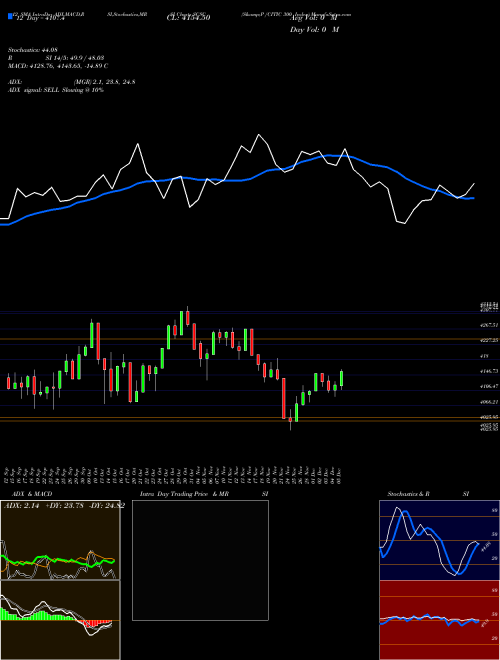This screenshot has height=660, width=500.
Task: Click the 'Avg Vol: 0 M' label
Action: (314, 18)
